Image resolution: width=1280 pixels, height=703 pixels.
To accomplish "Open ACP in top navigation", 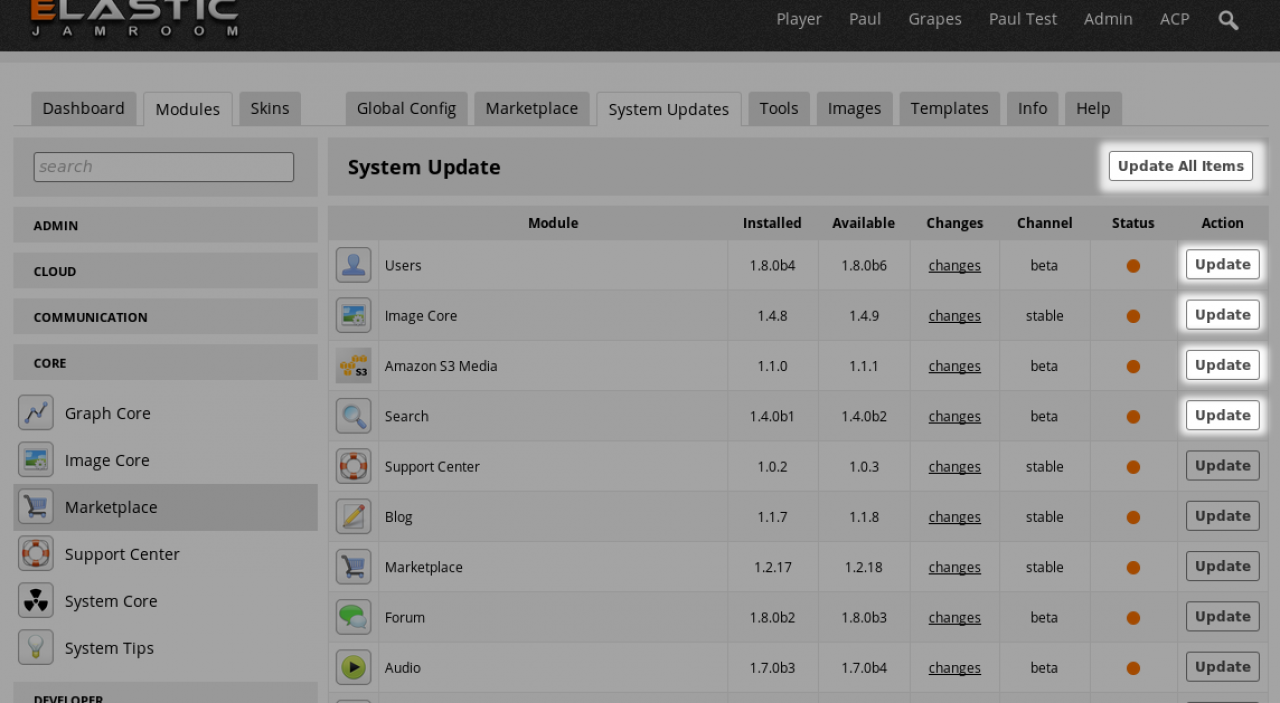I will tap(1174, 19).
